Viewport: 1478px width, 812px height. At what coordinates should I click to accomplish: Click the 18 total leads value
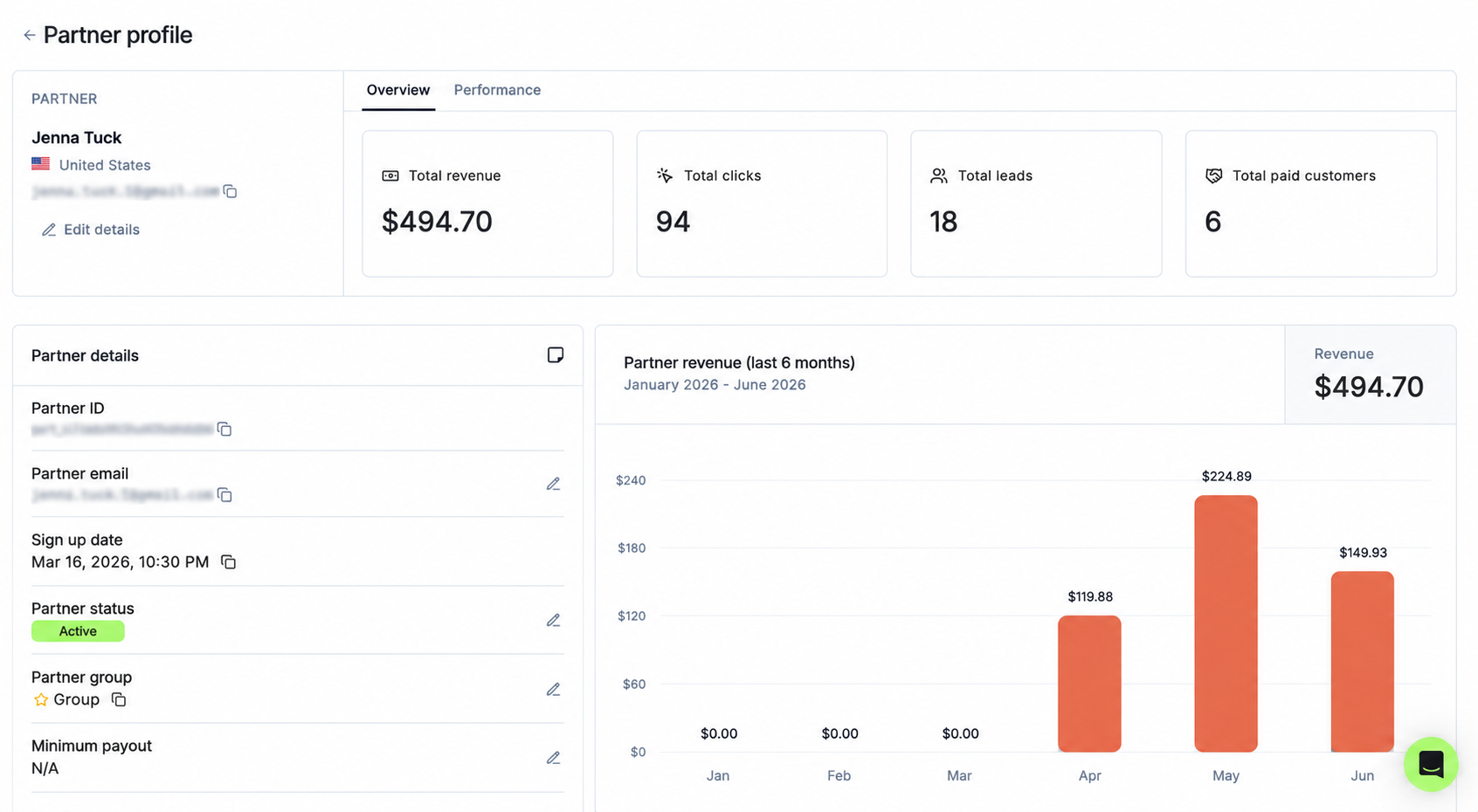click(943, 222)
